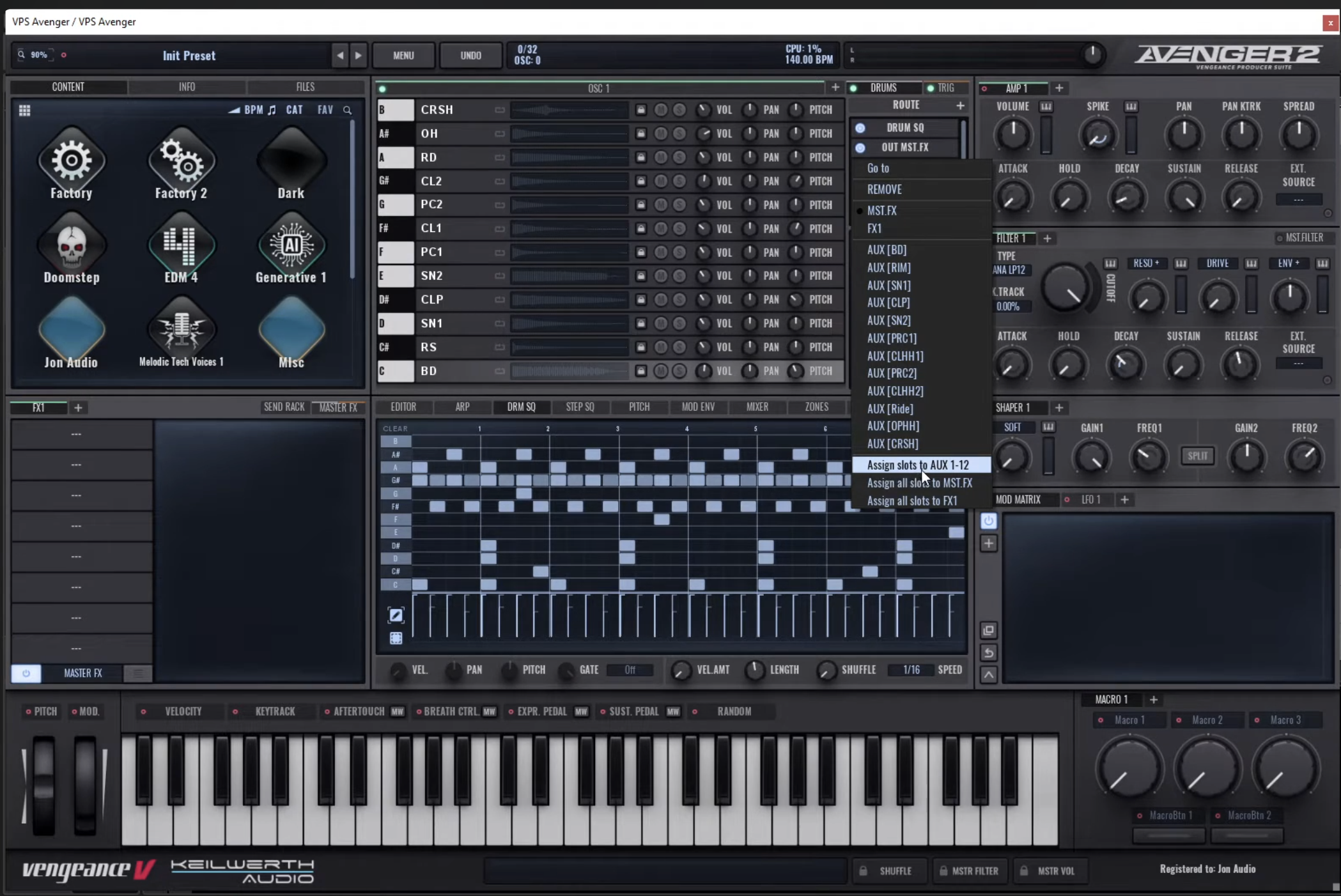Image resolution: width=1341 pixels, height=896 pixels.
Task: Click the SPLIT button in Shaper
Action: (1197, 456)
